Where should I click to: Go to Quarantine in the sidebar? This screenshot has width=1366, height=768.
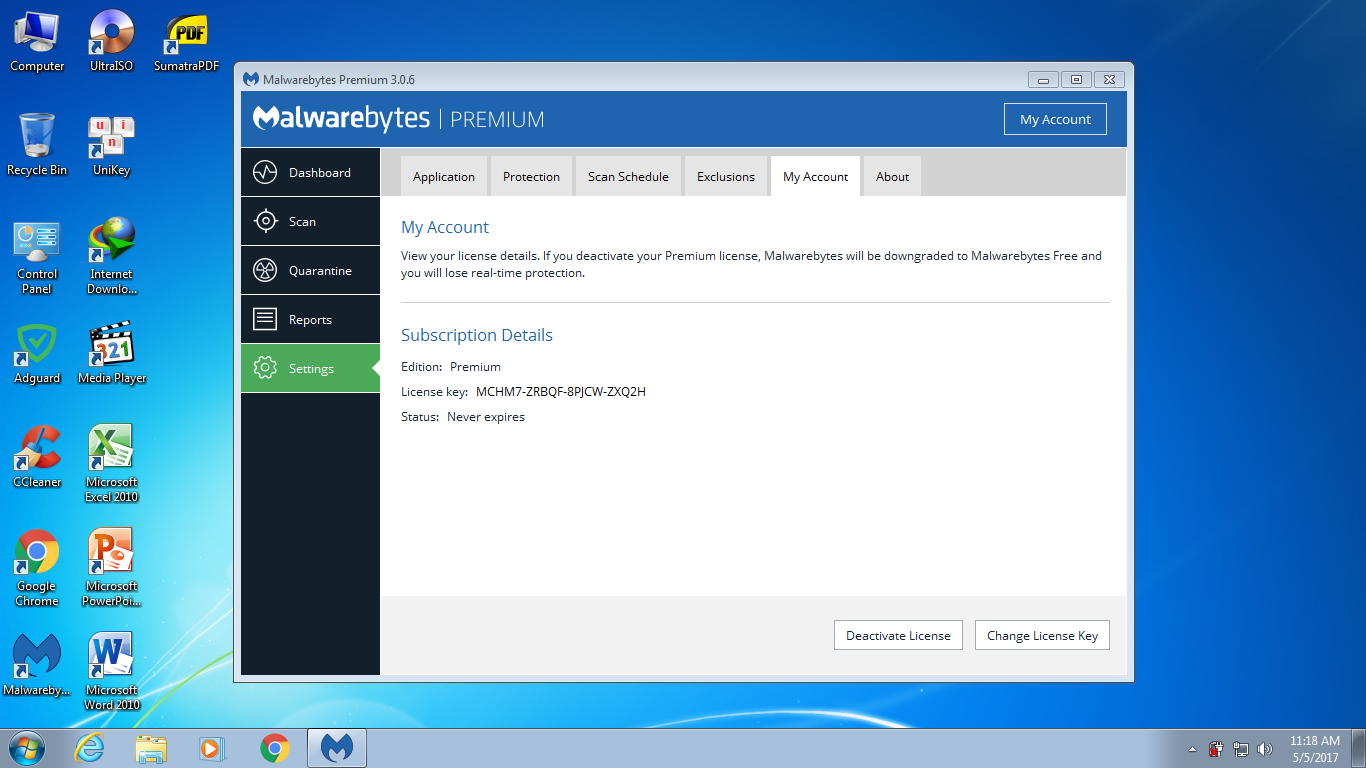310,270
